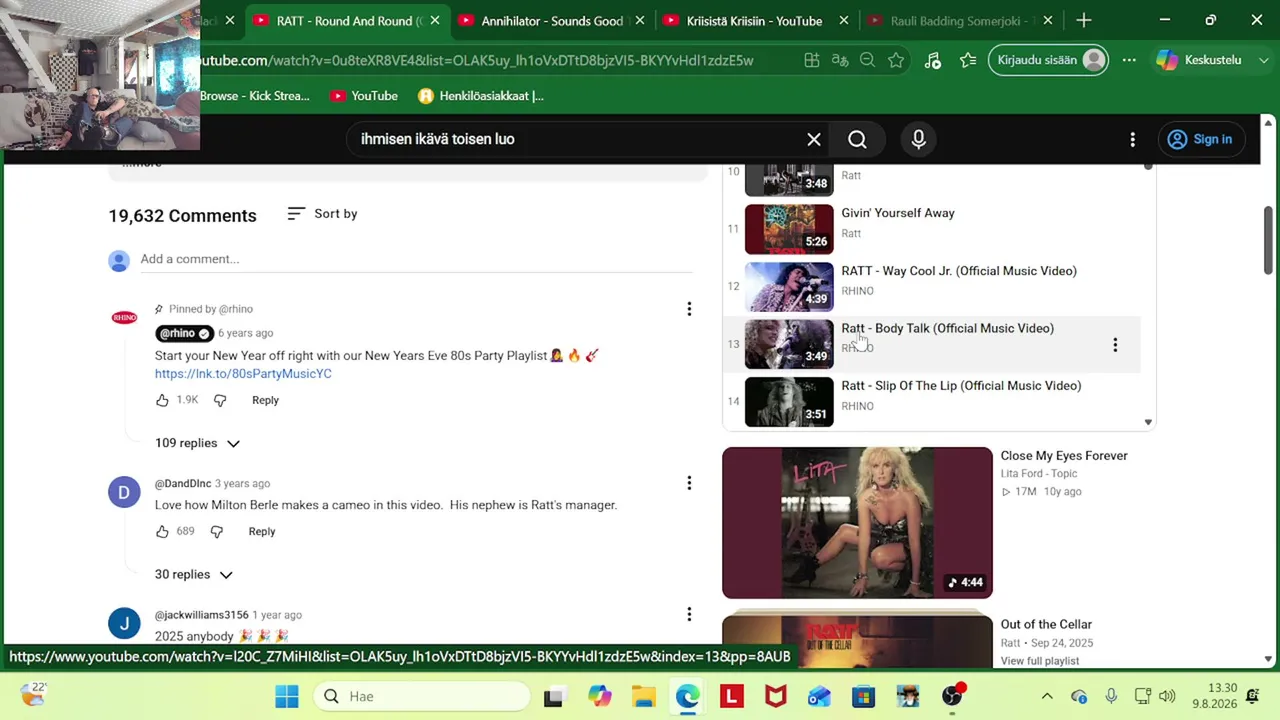Open the Keskustelu Copilot button
The image size is (1280, 720).
point(1198,60)
